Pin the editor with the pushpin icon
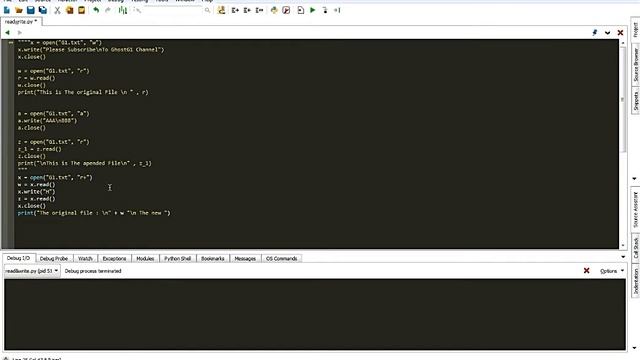The image size is (640, 360). (x=595, y=33)
